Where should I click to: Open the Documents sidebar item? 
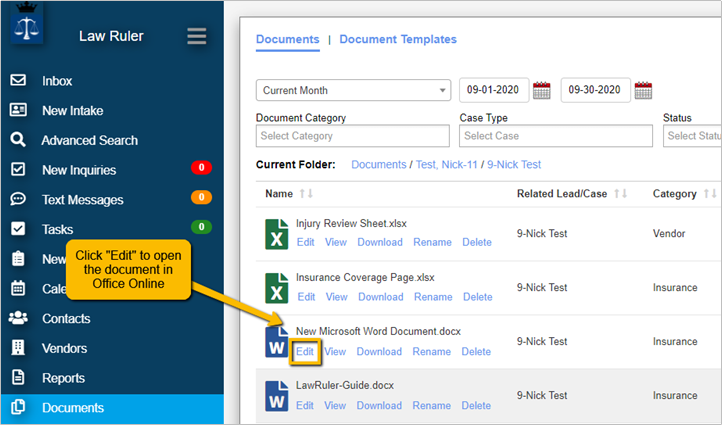(x=112, y=408)
